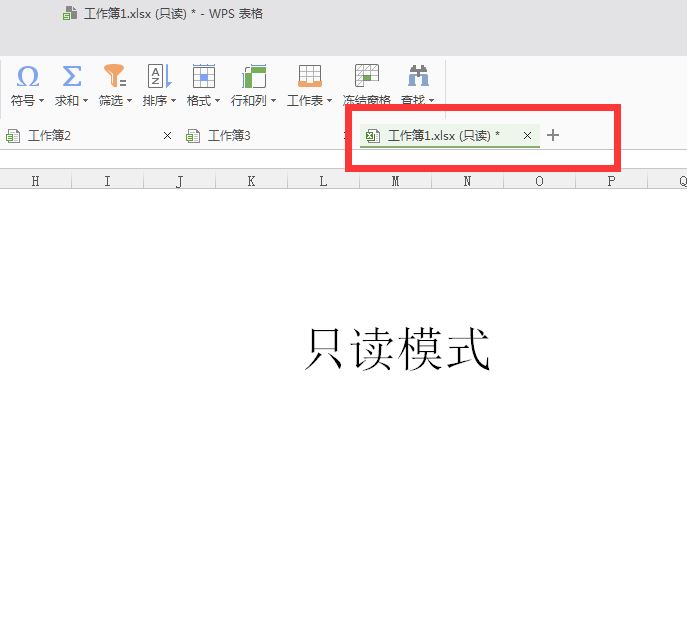The width and height of the screenshot is (687, 643).
Task: Select column I header
Action: [x=107, y=181]
